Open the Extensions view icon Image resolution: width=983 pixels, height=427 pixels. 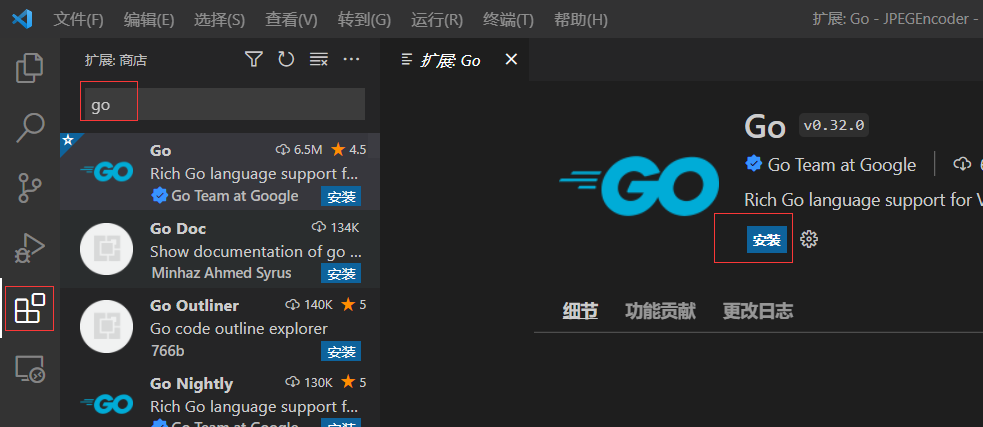click(29, 308)
